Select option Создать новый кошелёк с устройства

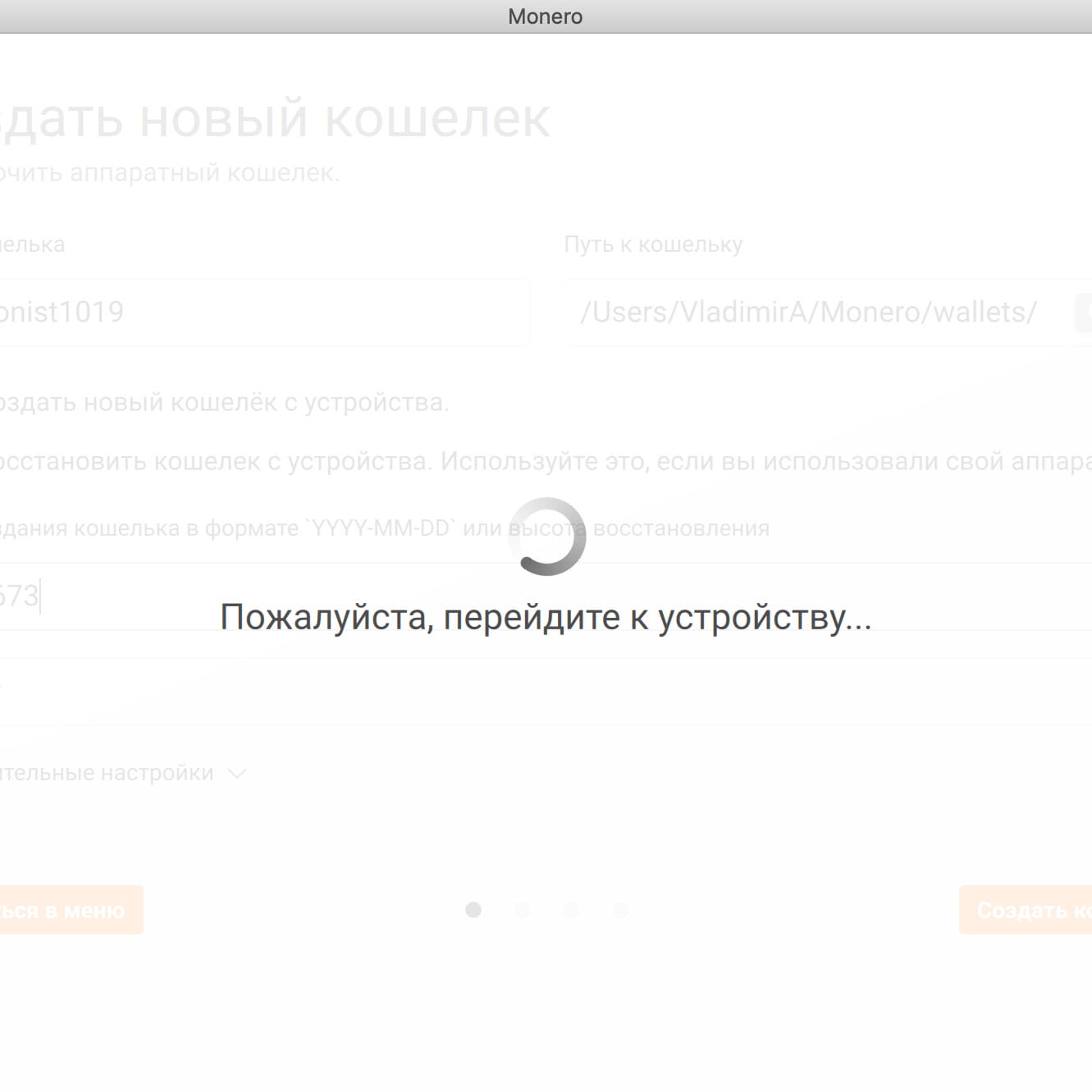tap(224, 403)
